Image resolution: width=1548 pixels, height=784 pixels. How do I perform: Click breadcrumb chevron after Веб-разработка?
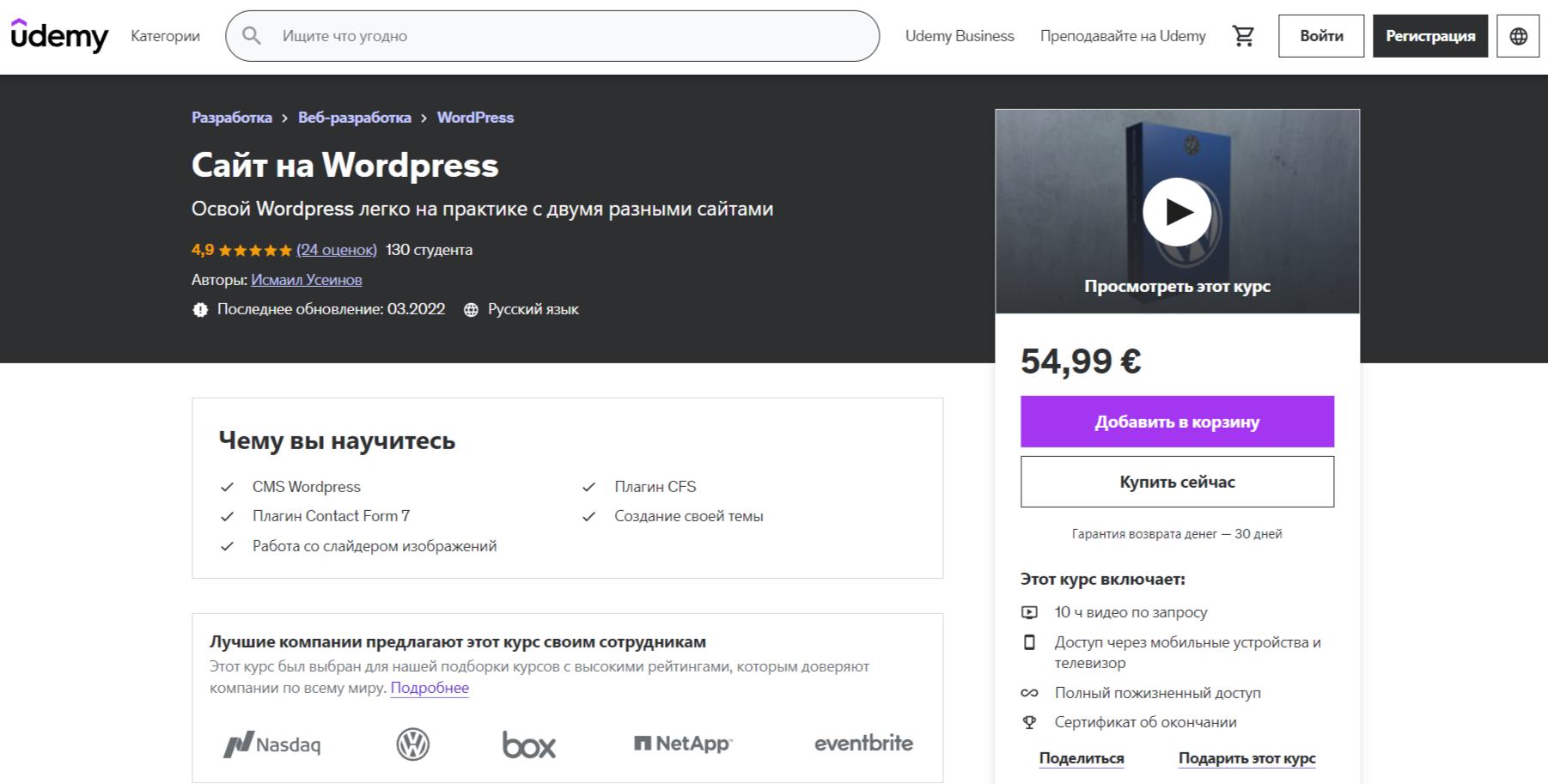424,119
